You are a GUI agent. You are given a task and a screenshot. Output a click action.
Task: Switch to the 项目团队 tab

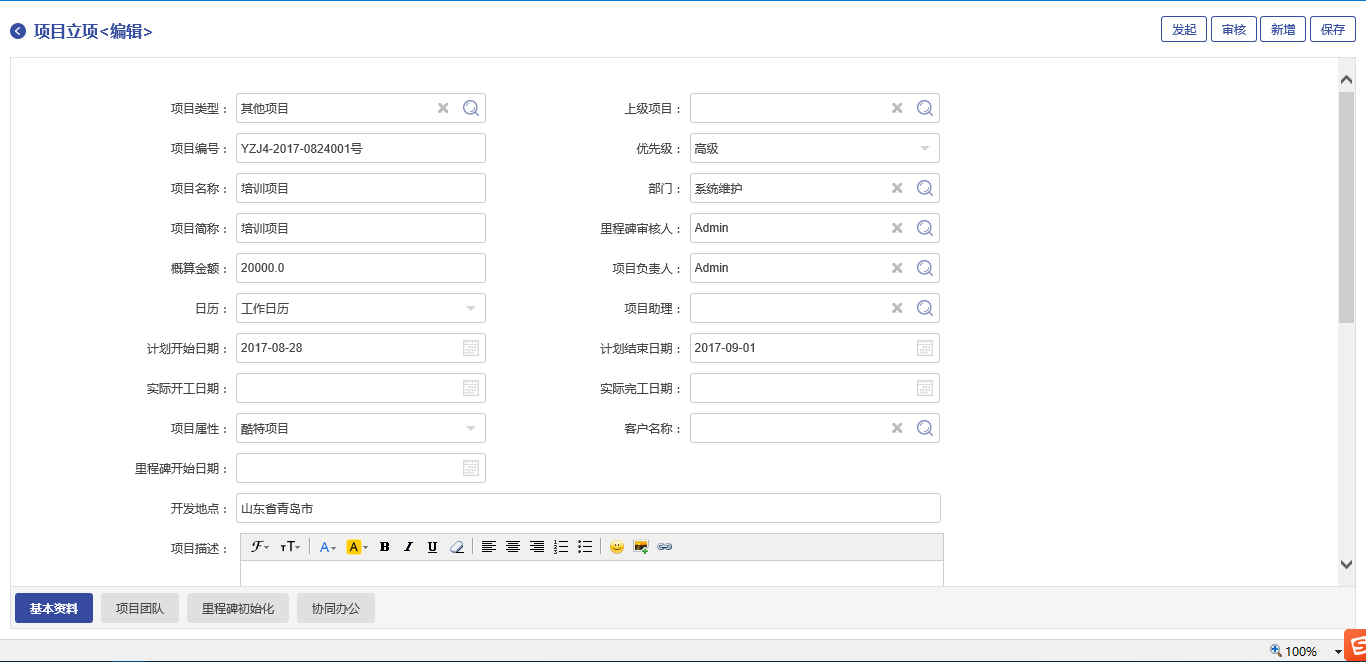140,608
